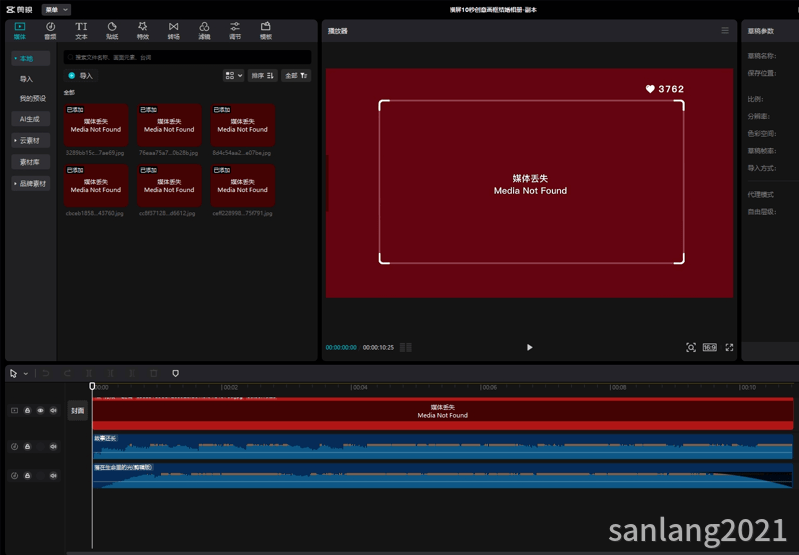Expand the 云素材 section
The width and height of the screenshot is (799, 555).
pos(31,140)
